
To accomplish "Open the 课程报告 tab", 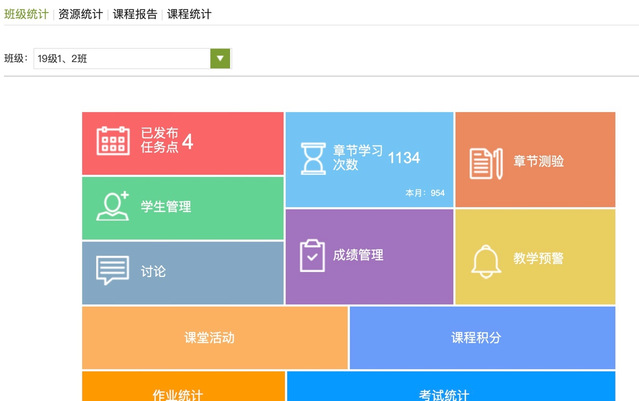I will click(134, 15).
